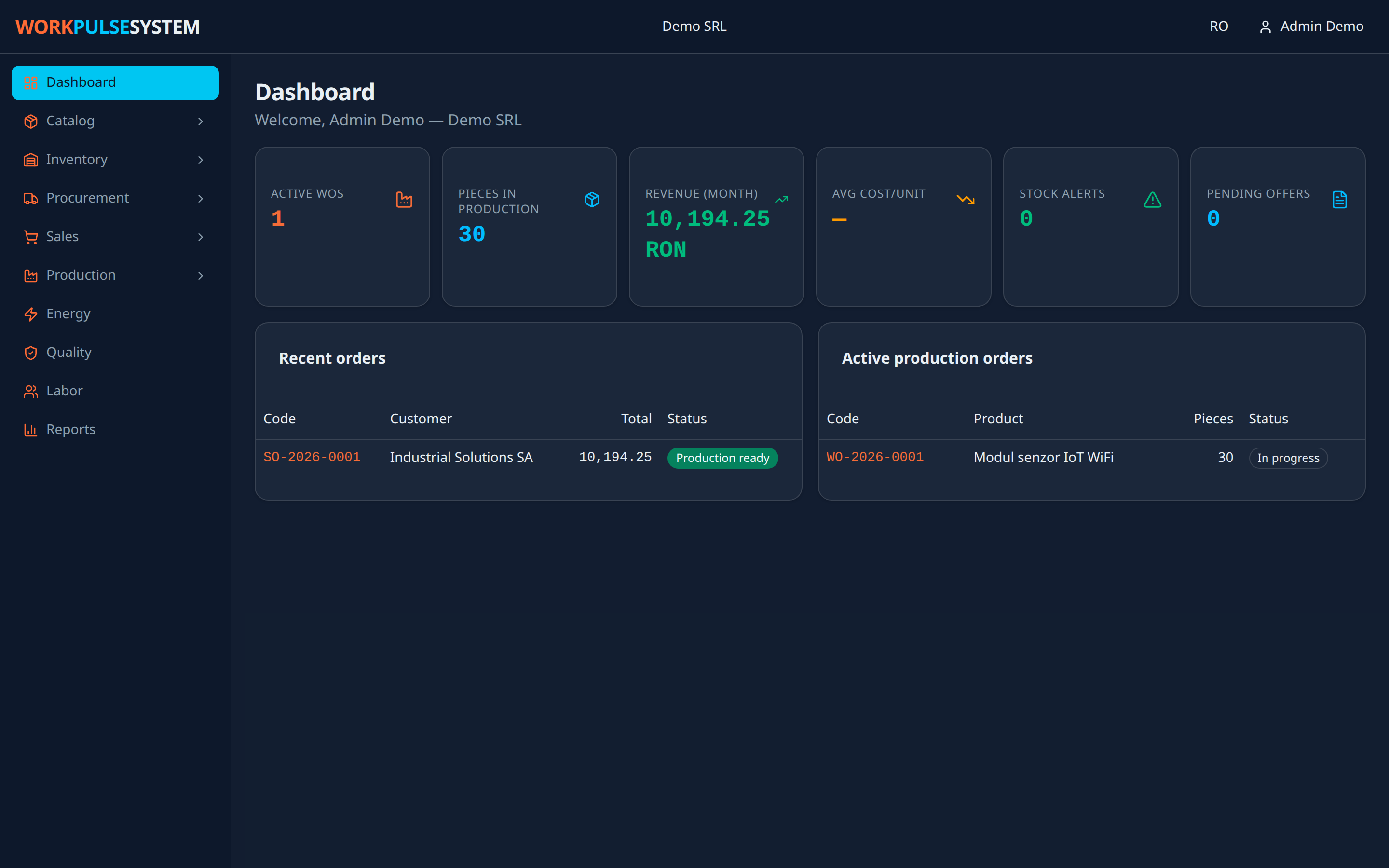Click the Energy lightning bolt icon
The image size is (1389, 868).
[x=31, y=314]
